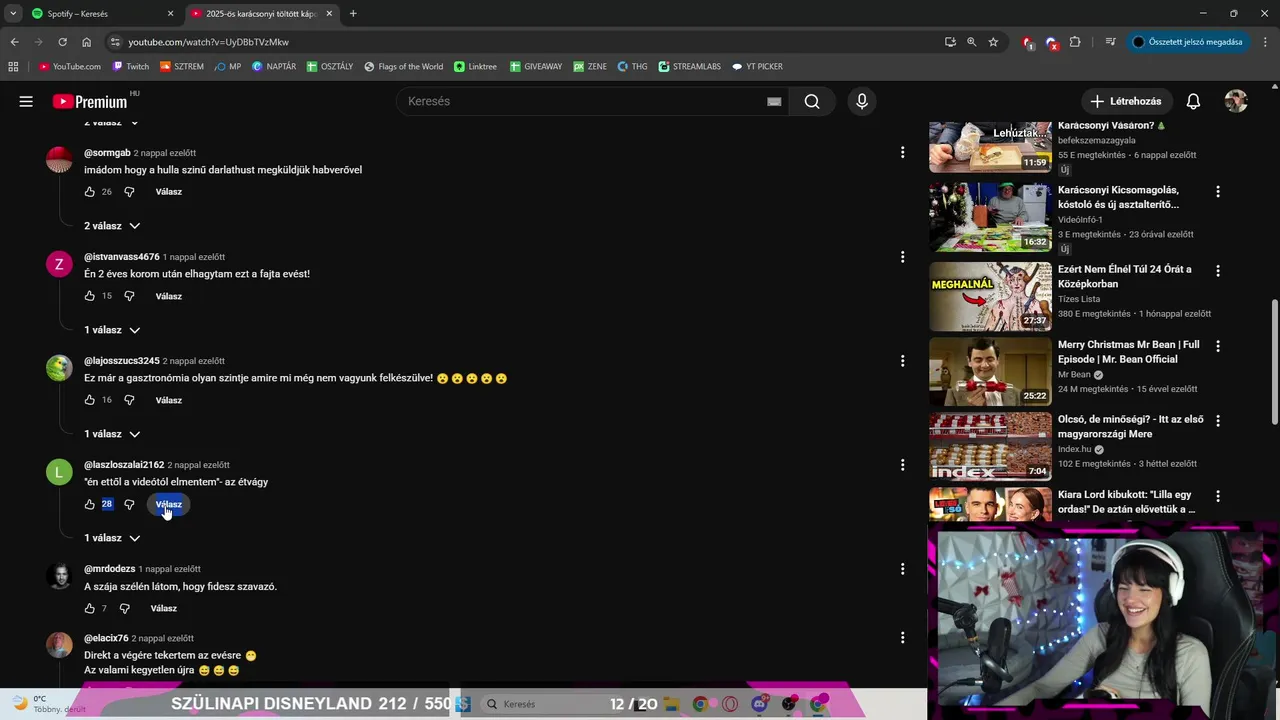Expand 2 replies under @sormgab comment

pyautogui.click(x=112, y=226)
